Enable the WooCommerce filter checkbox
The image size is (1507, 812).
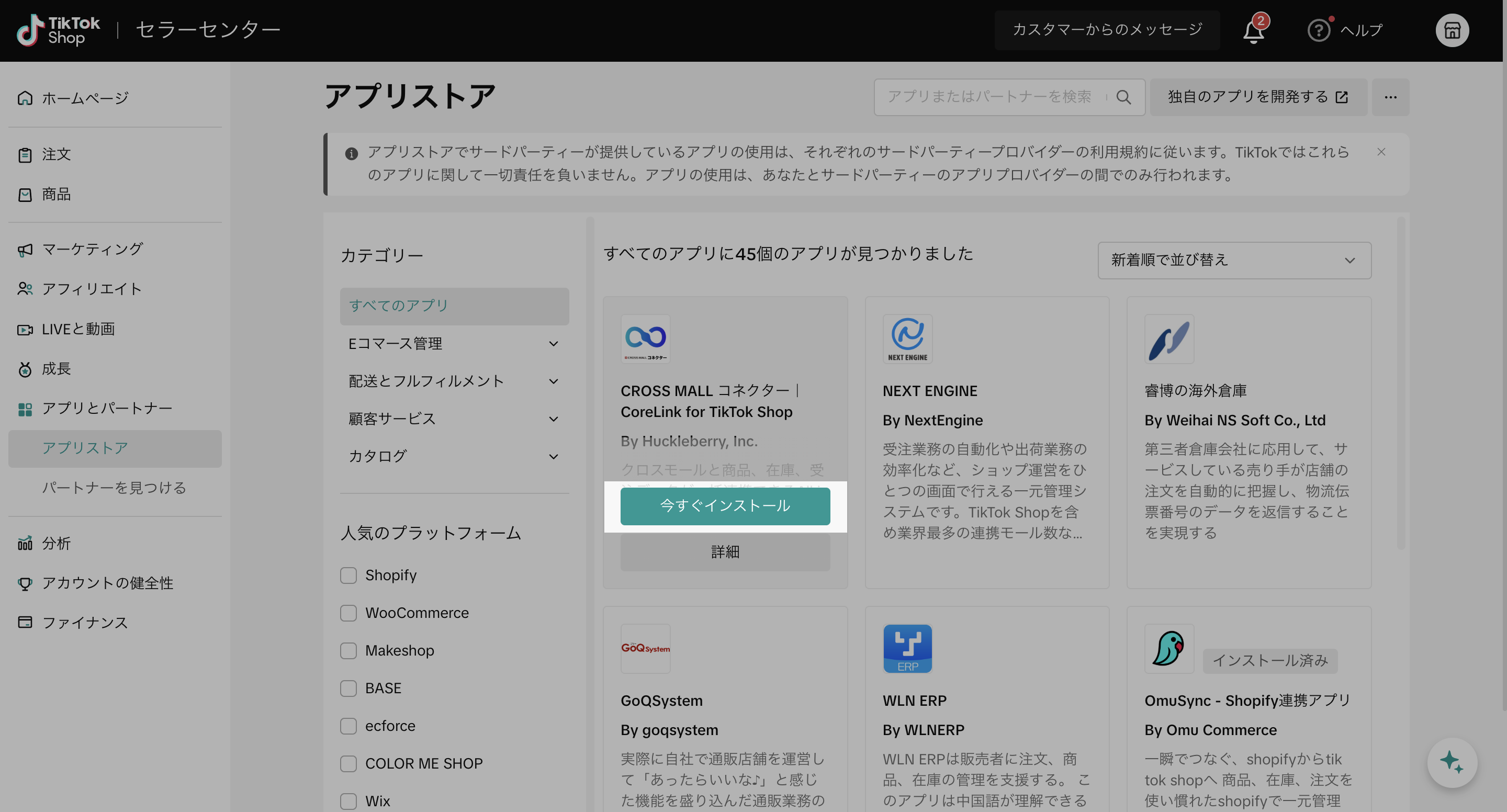tap(348, 613)
